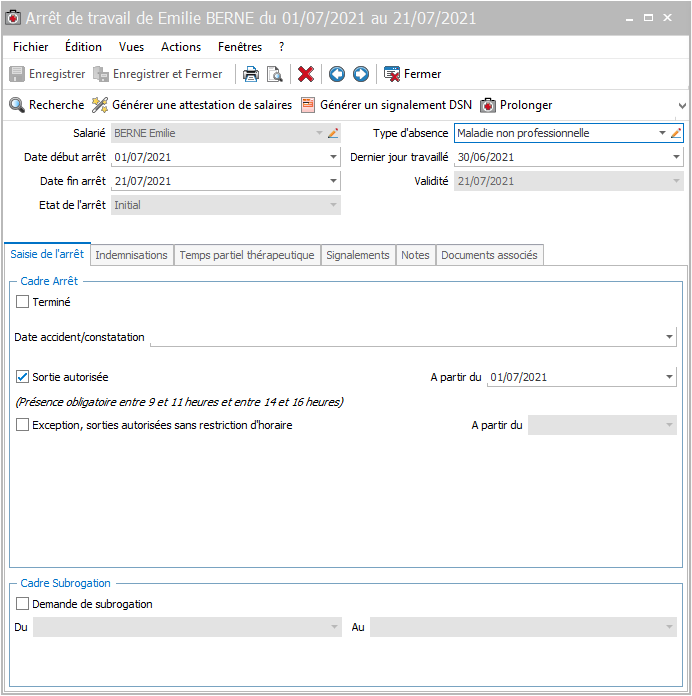Expand the Dernier jour travaillé date picker

[676, 157]
